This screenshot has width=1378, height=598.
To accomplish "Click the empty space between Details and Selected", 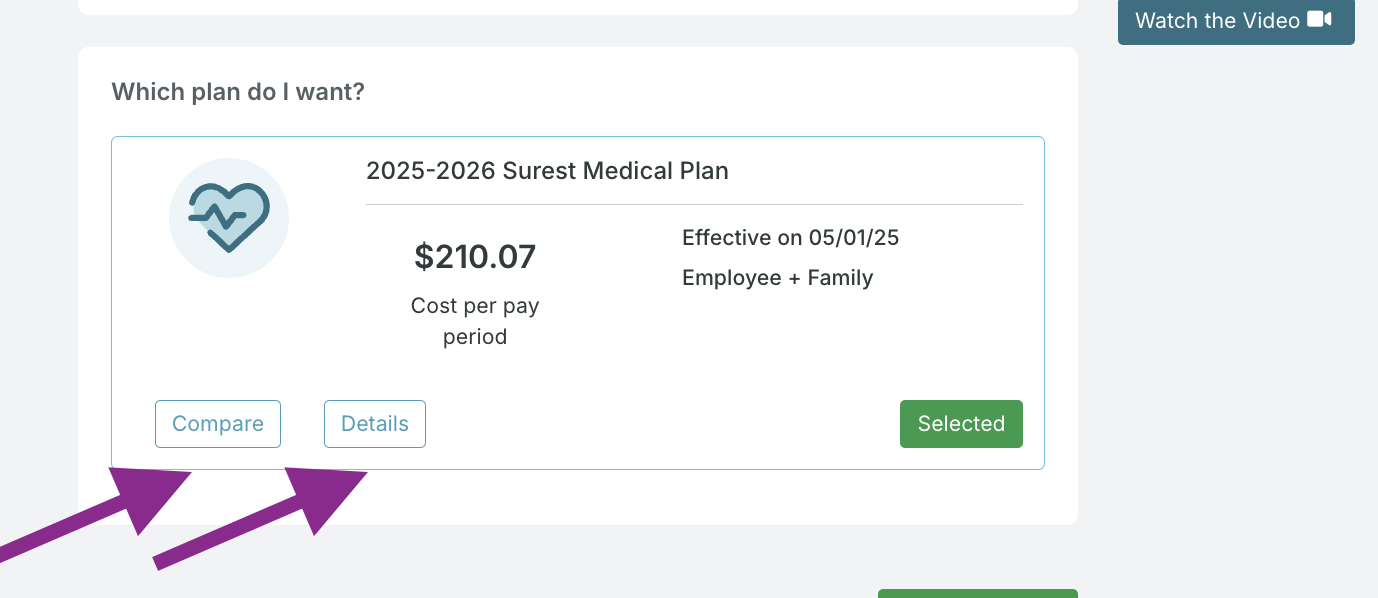I will click(660, 424).
